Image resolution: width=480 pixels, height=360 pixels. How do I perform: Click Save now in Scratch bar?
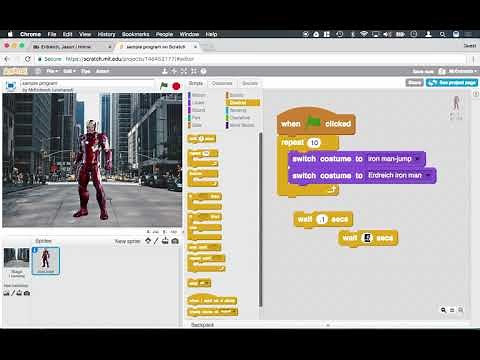pos(423,71)
